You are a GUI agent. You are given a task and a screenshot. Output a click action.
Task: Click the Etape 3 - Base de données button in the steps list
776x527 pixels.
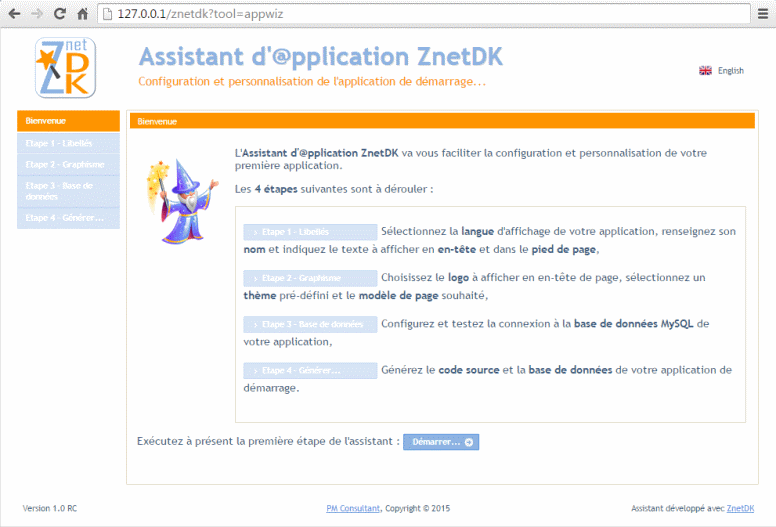[310, 324]
